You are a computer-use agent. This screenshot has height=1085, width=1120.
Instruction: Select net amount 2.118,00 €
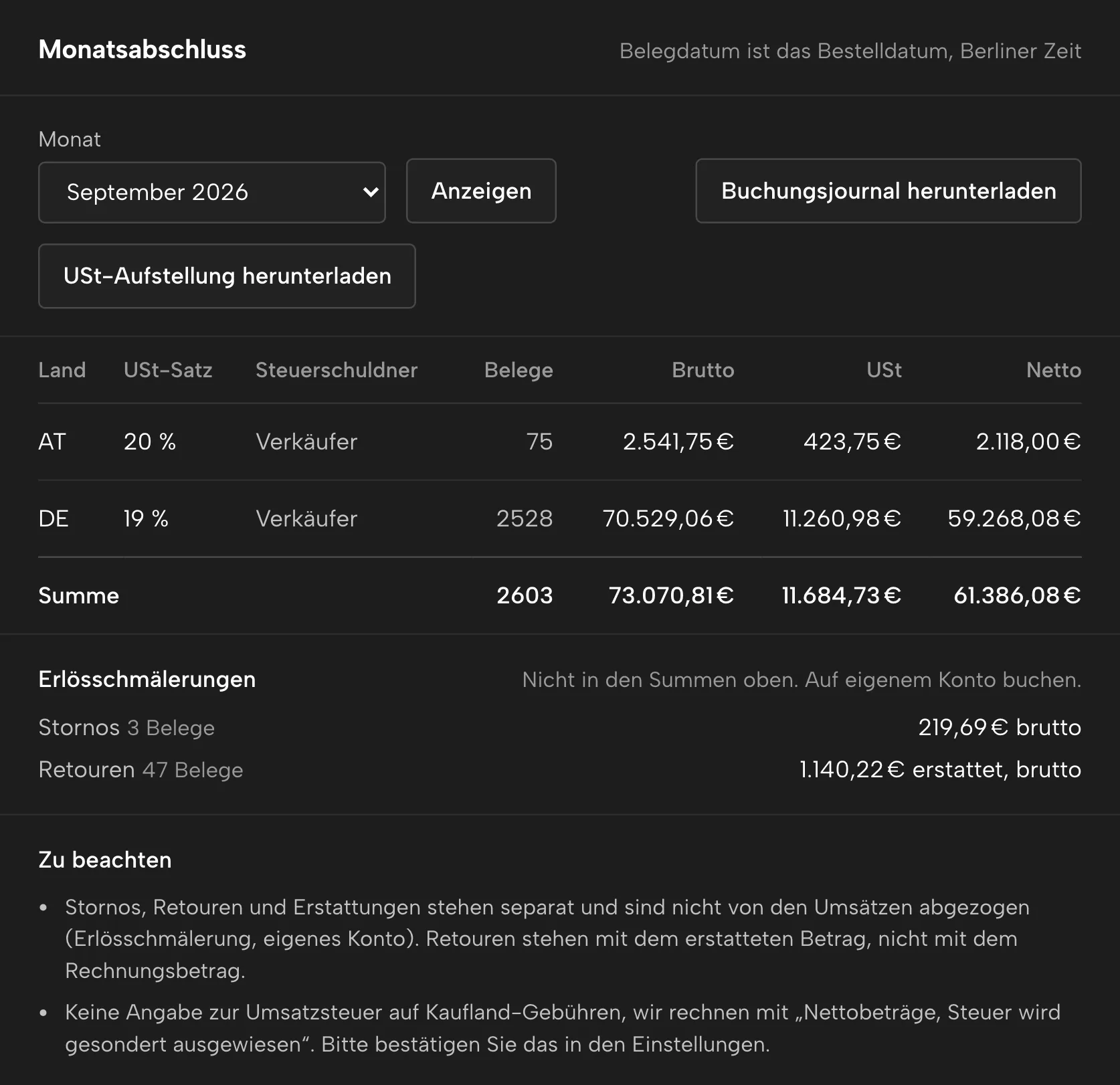click(1028, 441)
